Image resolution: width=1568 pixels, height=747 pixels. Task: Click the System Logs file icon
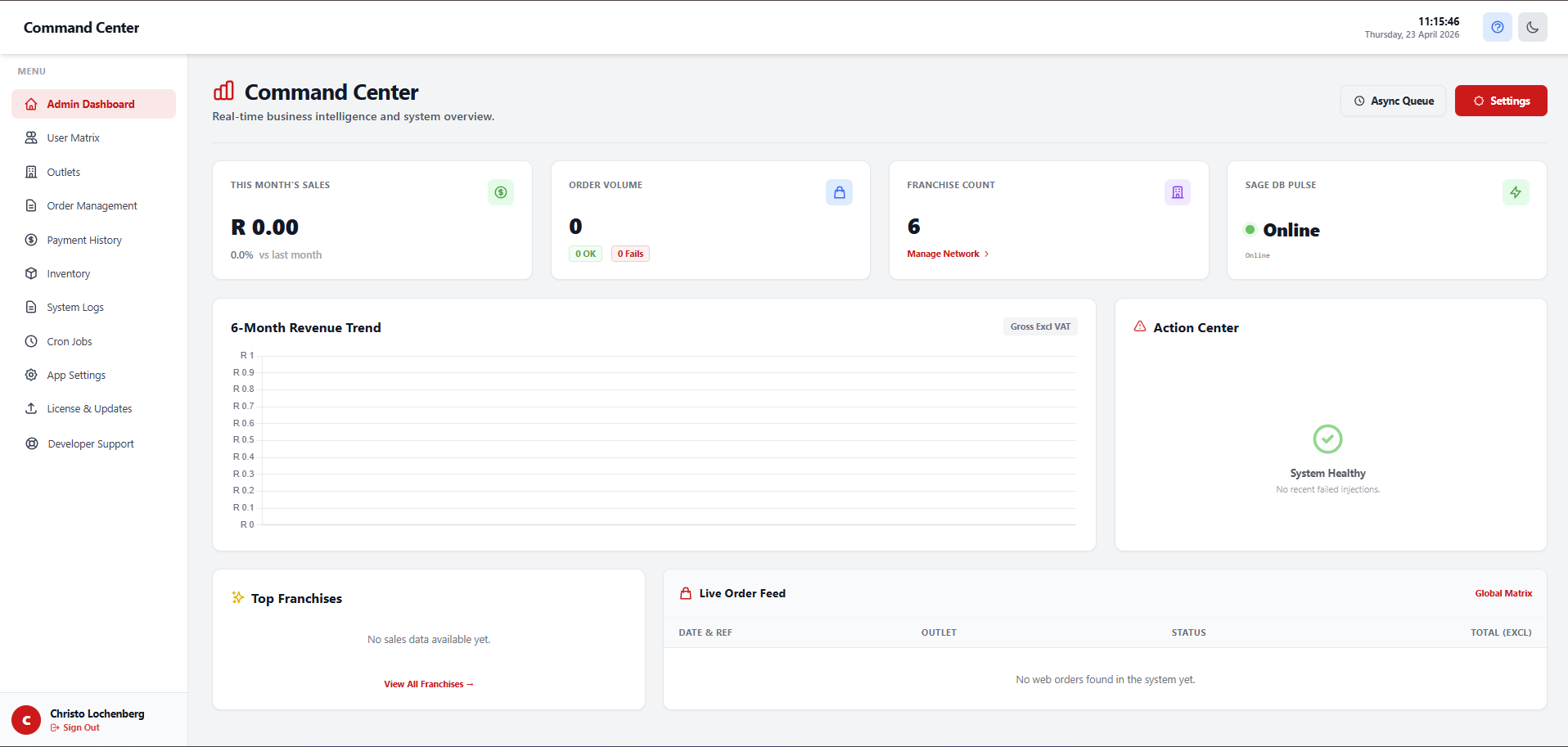click(x=31, y=307)
